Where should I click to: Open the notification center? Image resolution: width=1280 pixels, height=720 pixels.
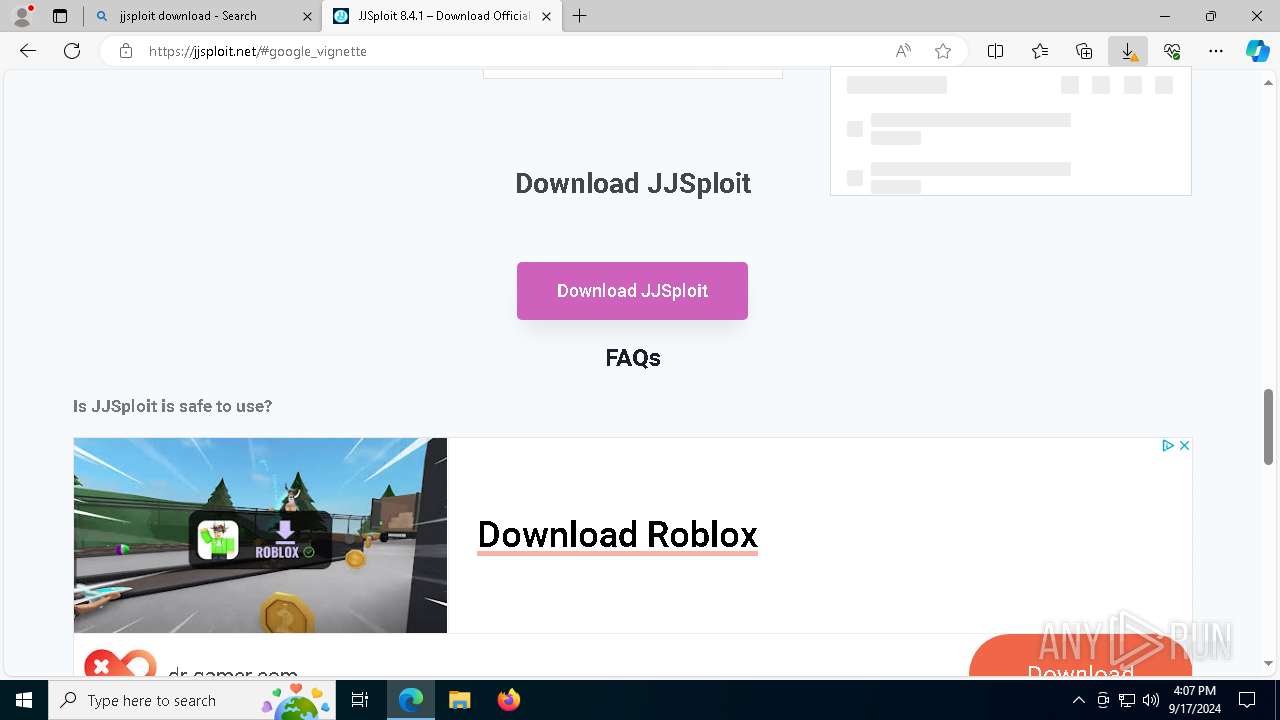click(x=1247, y=700)
